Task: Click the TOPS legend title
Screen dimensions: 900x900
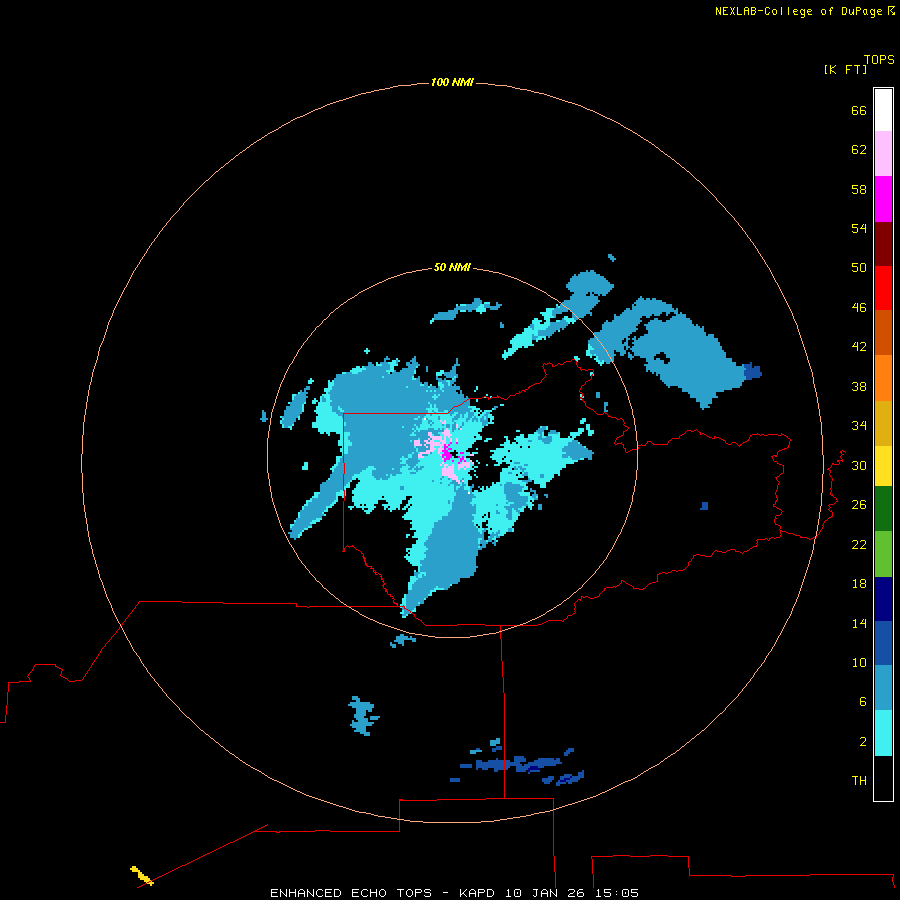Action: [x=879, y=59]
